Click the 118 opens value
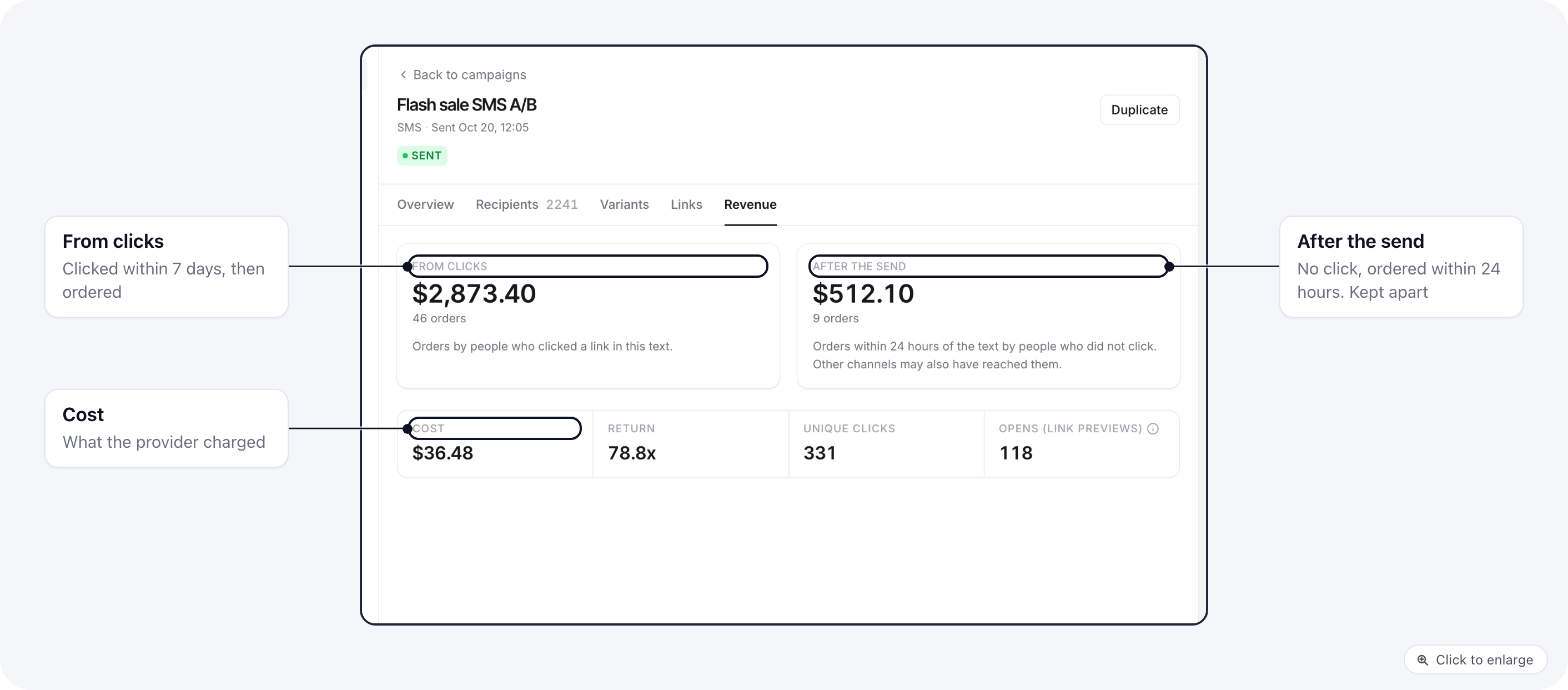 pos(1016,453)
